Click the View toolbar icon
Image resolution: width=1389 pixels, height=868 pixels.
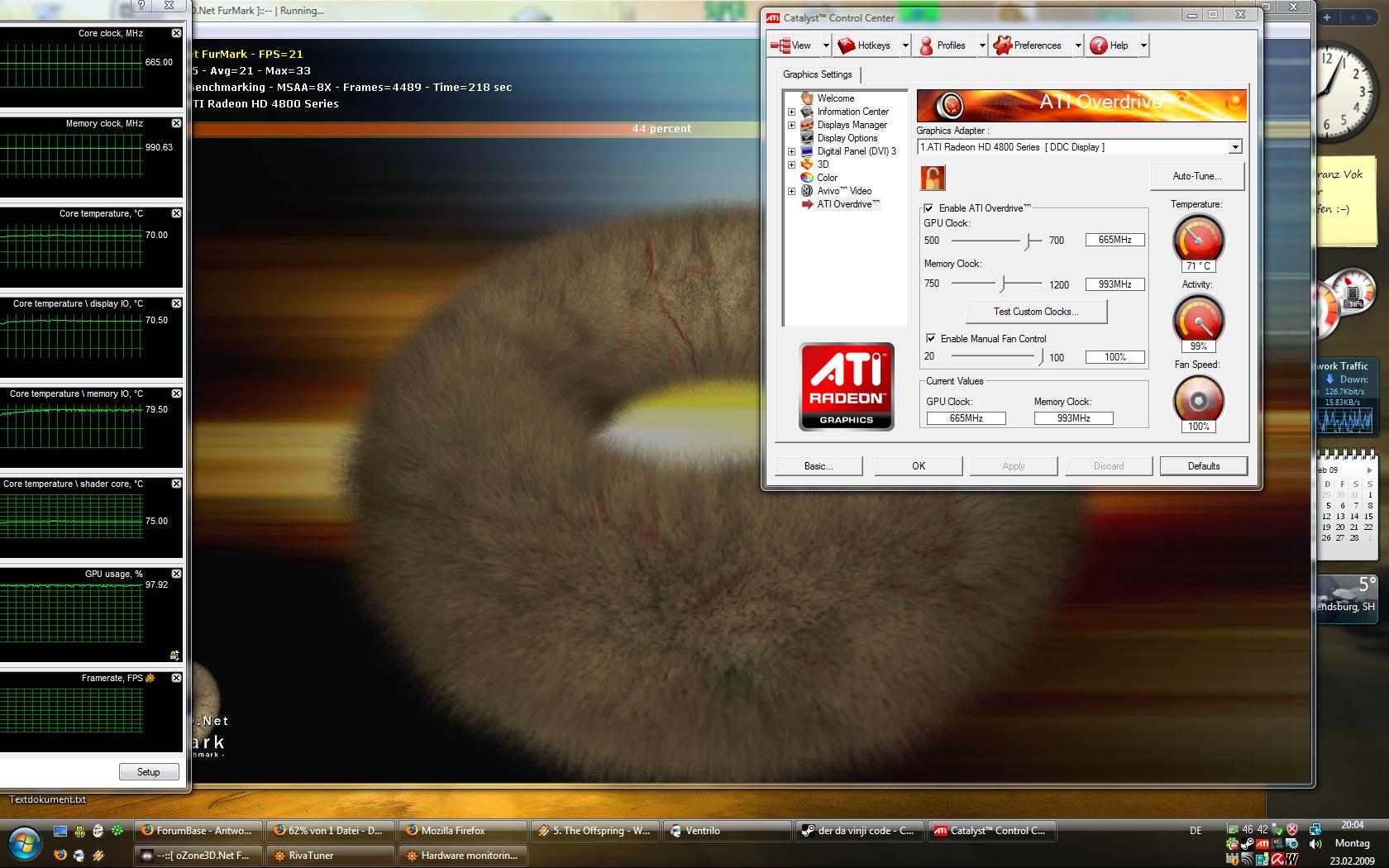pos(780,45)
